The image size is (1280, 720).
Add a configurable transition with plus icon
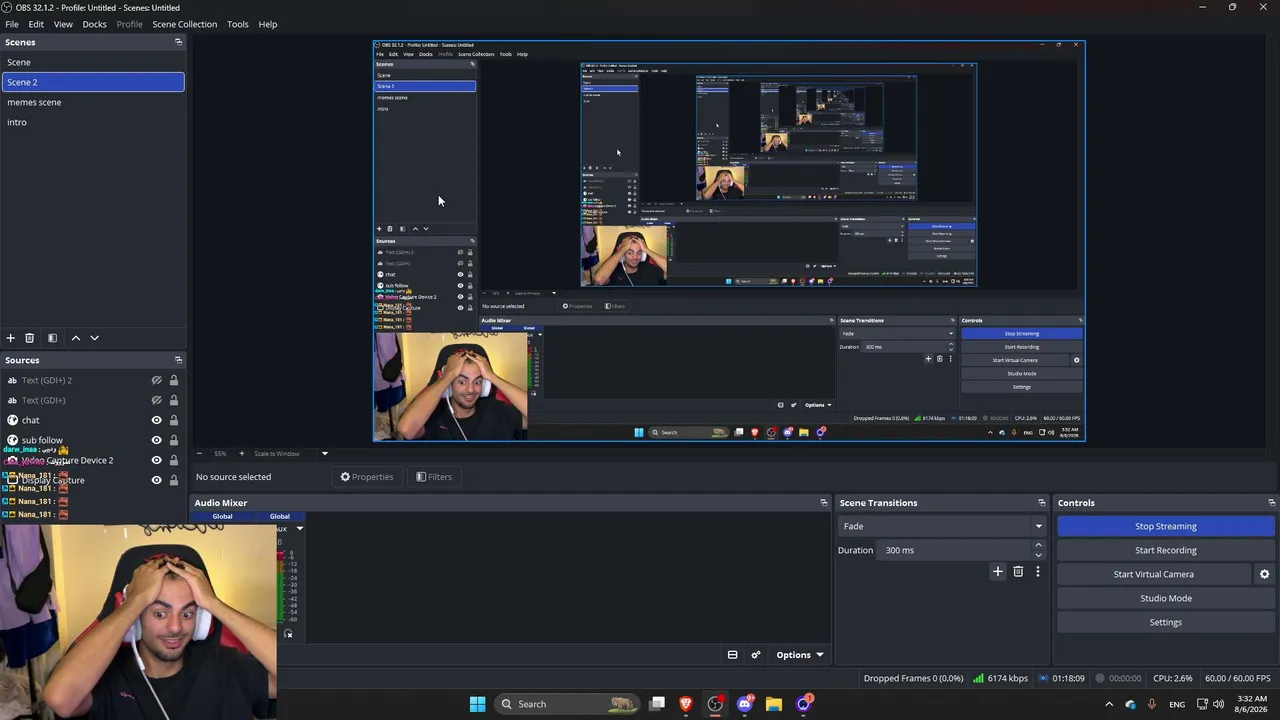997,572
